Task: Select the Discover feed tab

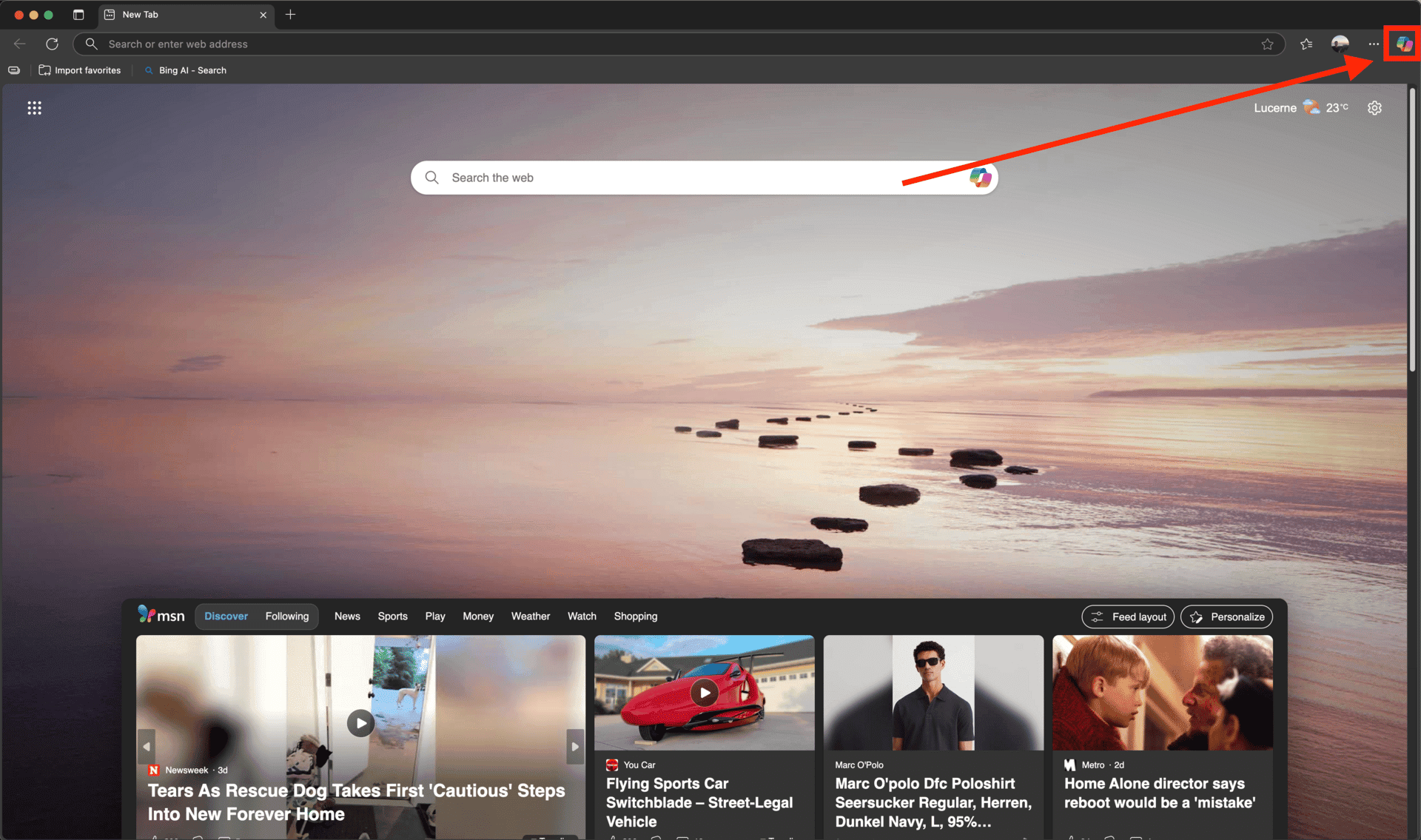Action: tap(226, 616)
